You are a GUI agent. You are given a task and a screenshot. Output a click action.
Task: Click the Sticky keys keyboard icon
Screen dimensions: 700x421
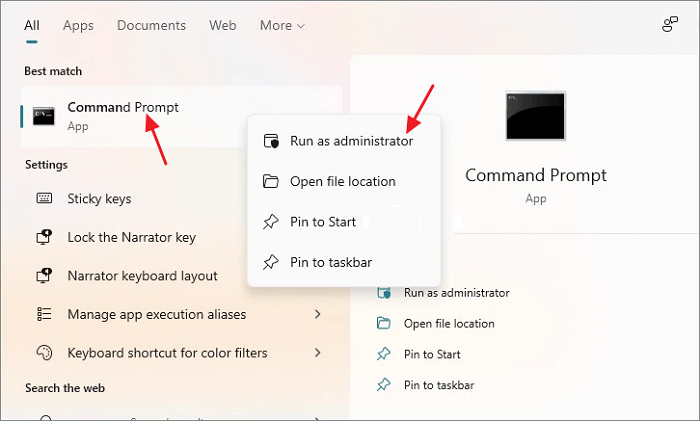pos(44,199)
